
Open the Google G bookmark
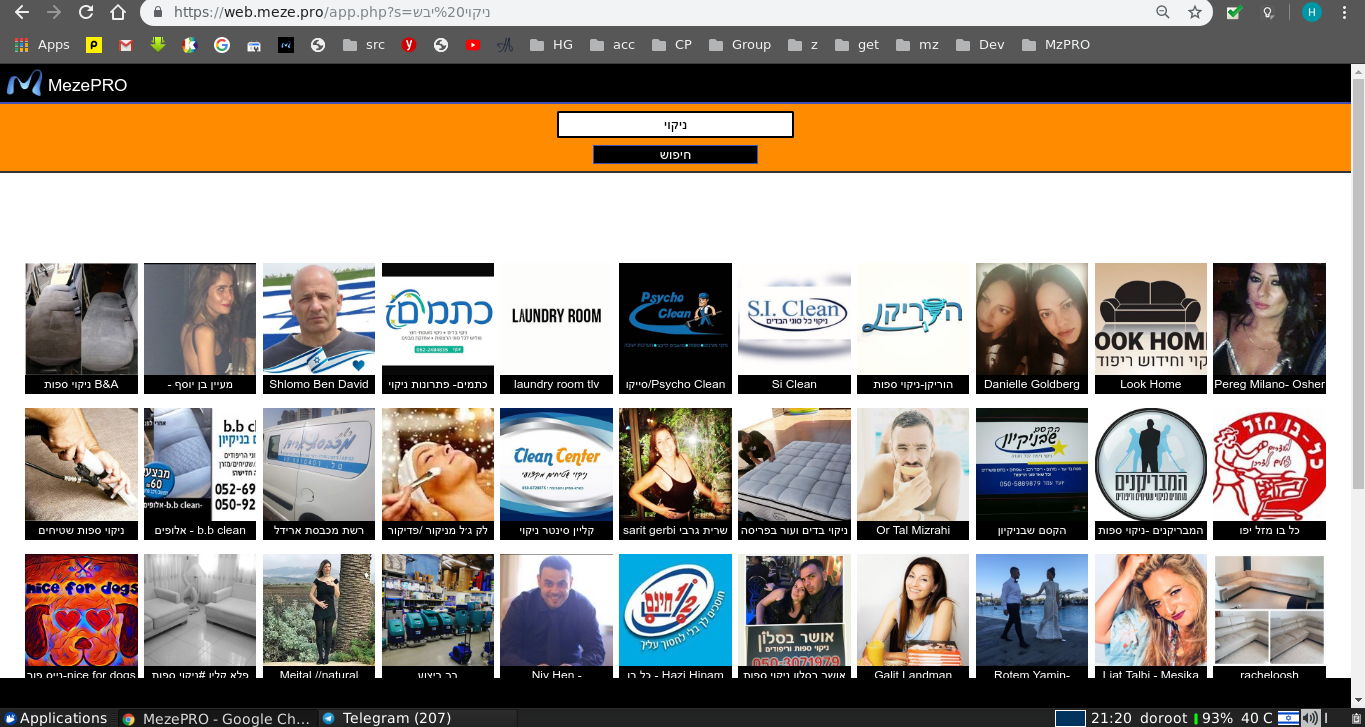221,44
